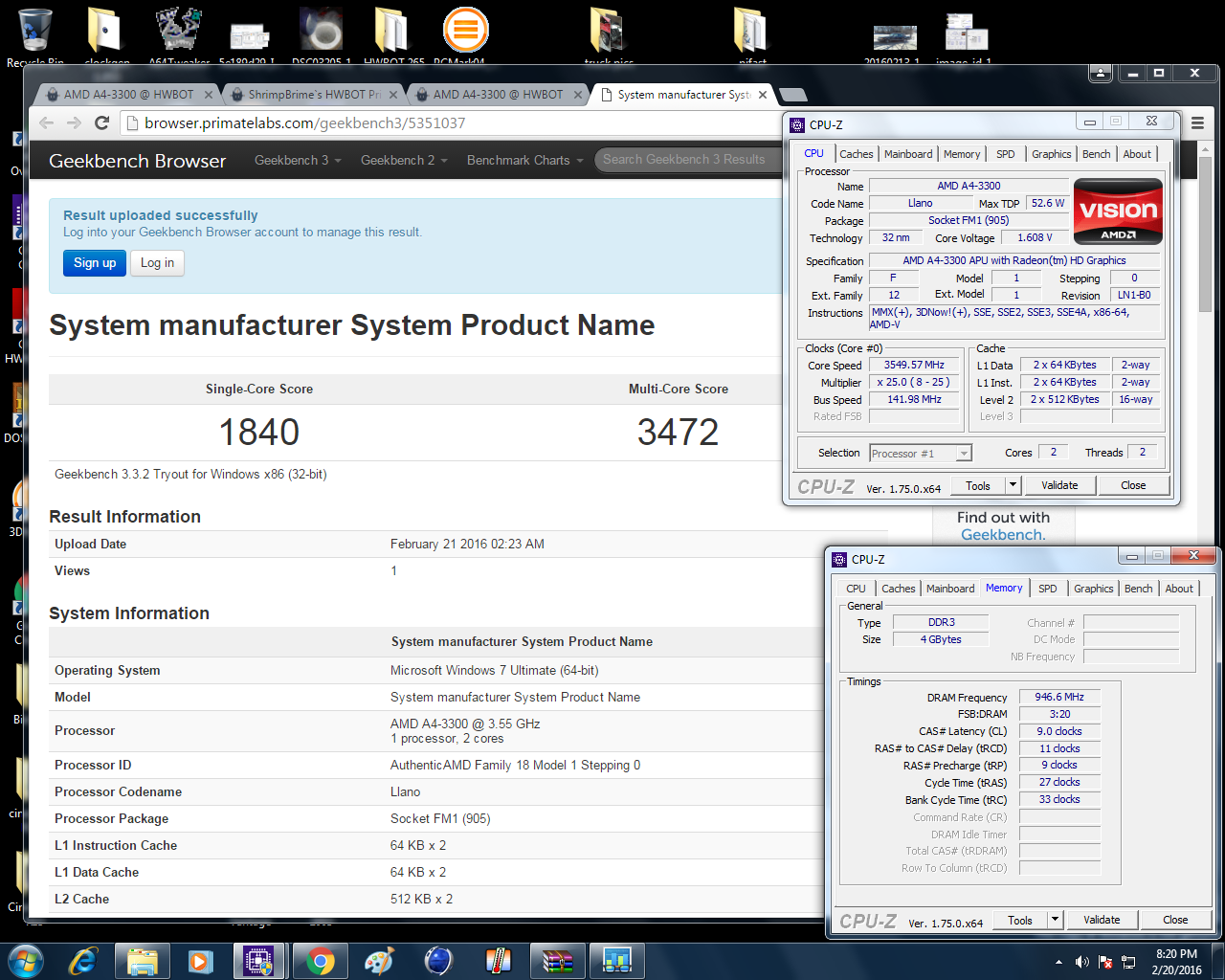Open the Tools dropdown arrow in upper CPU-Z
Screen dimensions: 1225x980
(1013, 485)
